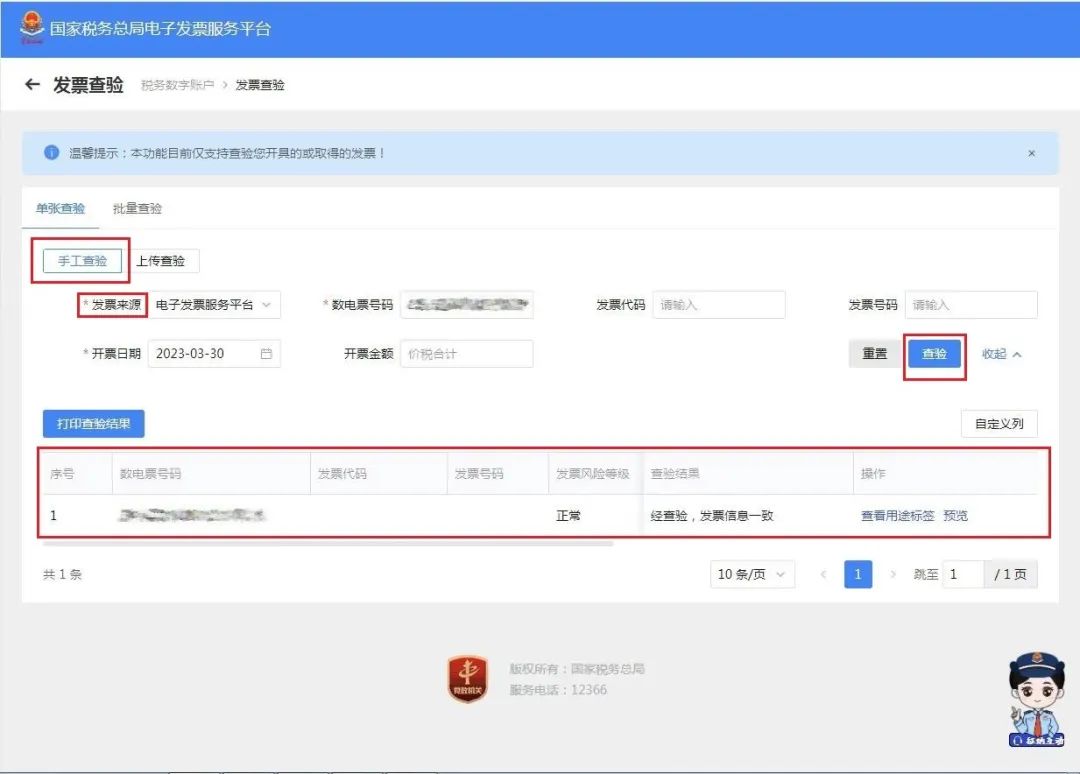Click the back arrow beside 发票查验
Screen dimensions: 1080x774
point(32,85)
